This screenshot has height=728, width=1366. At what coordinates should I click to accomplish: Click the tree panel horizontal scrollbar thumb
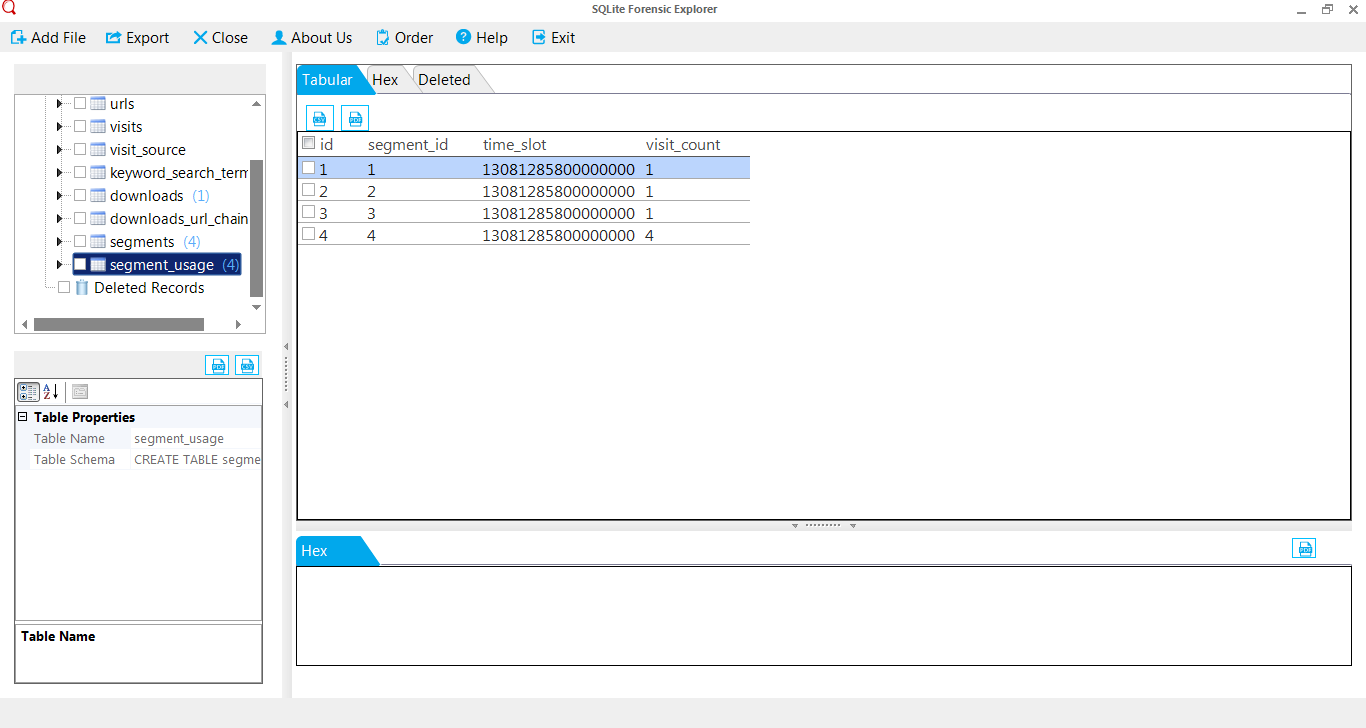point(119,324)
